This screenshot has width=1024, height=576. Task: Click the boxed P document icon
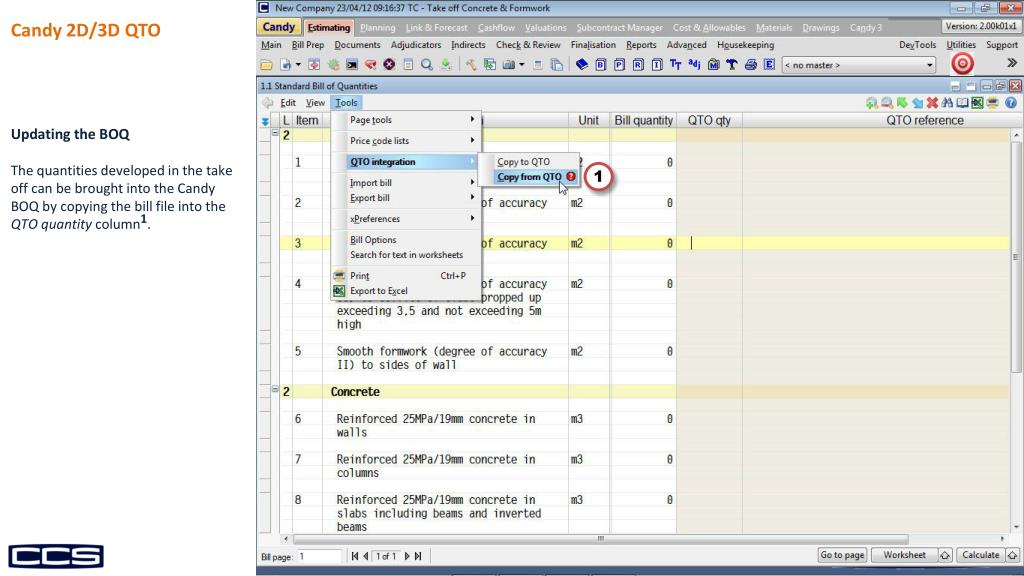(x=619, y=65)
